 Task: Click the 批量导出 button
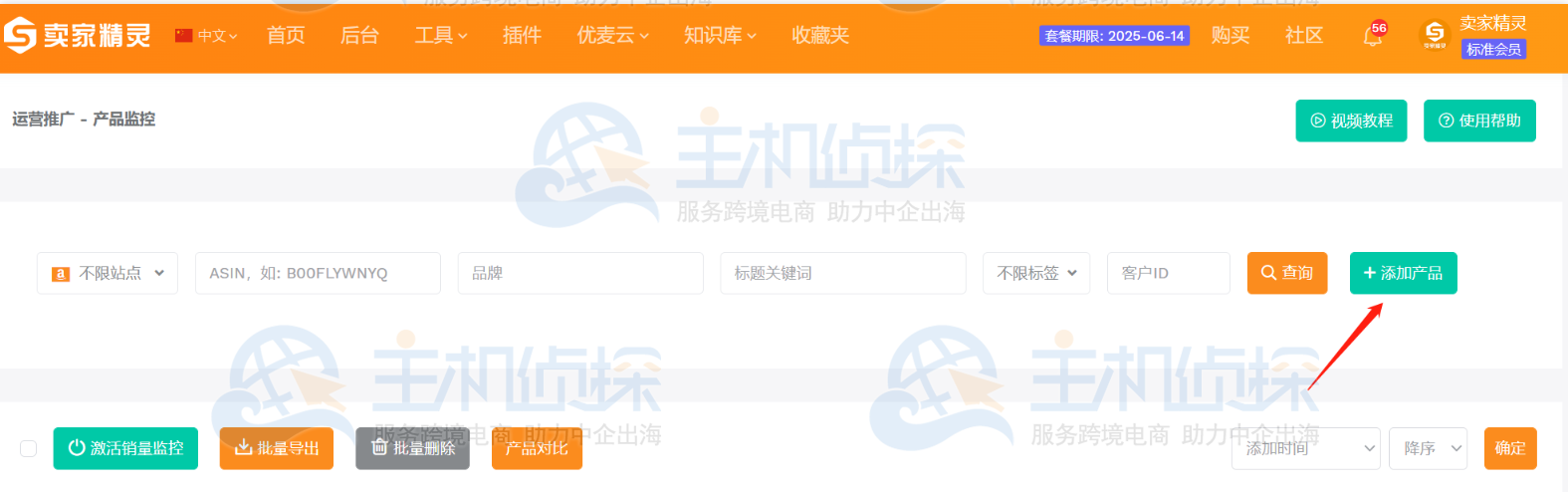click(x=277, y=448)
